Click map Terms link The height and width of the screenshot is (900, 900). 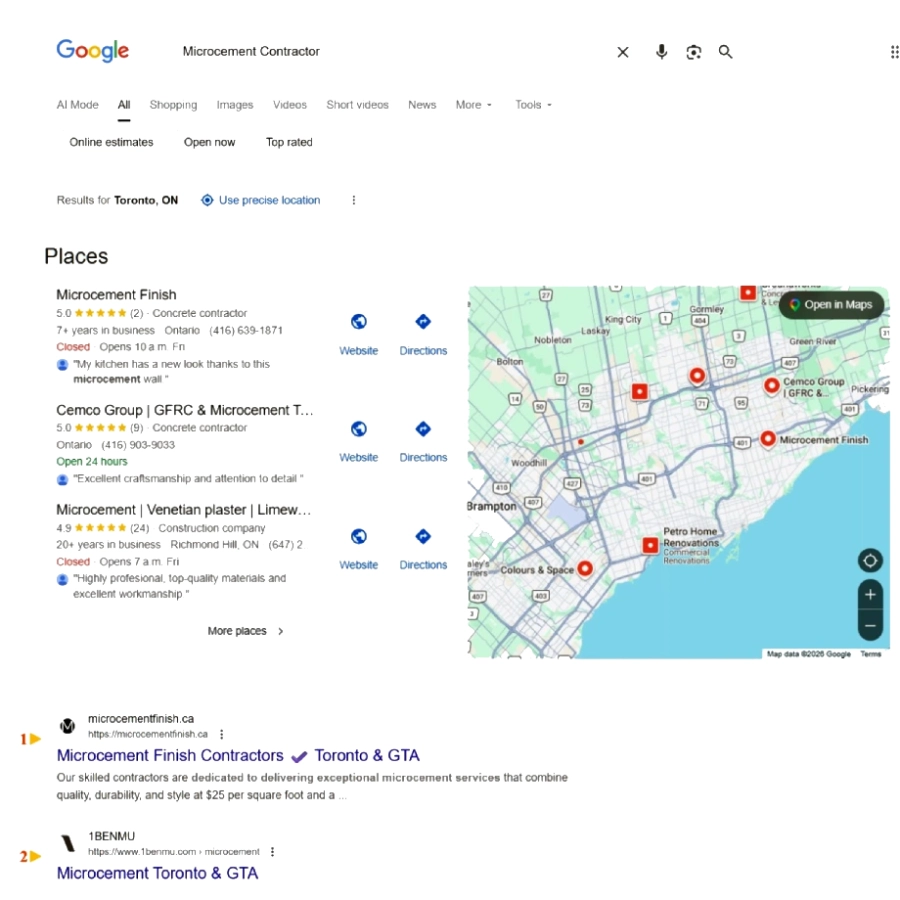click(x=870, y=654)
